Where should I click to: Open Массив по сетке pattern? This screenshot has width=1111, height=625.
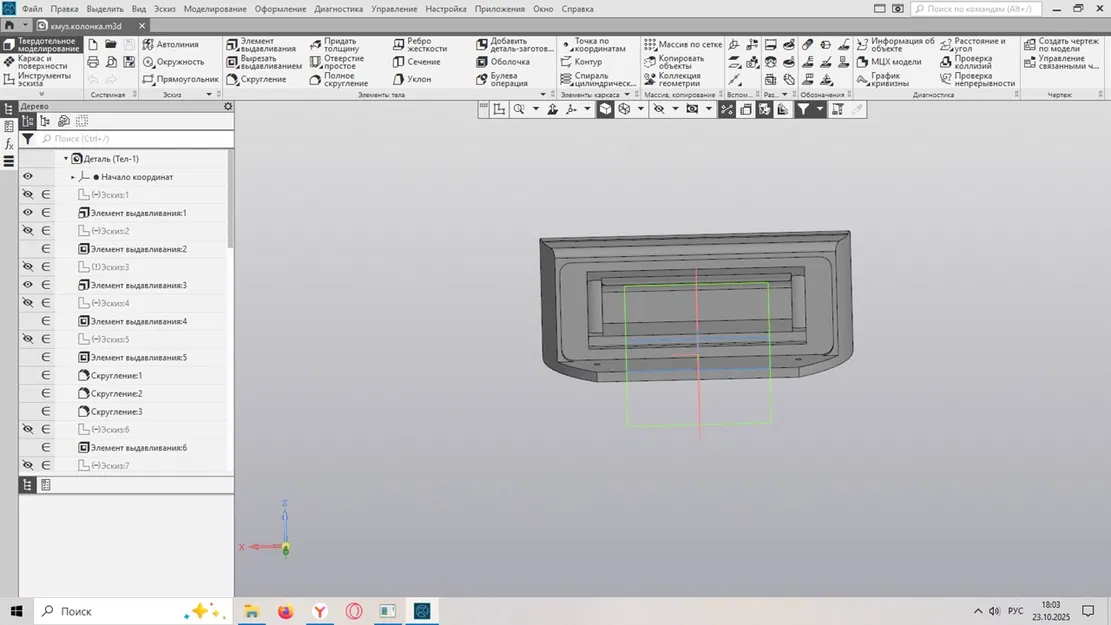pyautogui.click(x=682, y=44)
